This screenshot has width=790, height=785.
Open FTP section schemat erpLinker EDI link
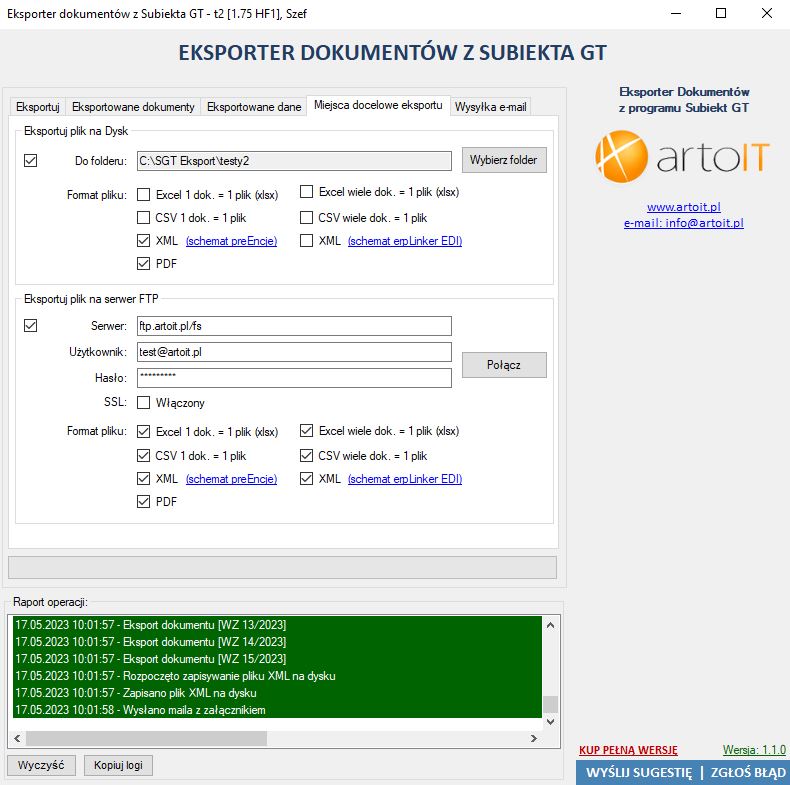click(405, 479)
